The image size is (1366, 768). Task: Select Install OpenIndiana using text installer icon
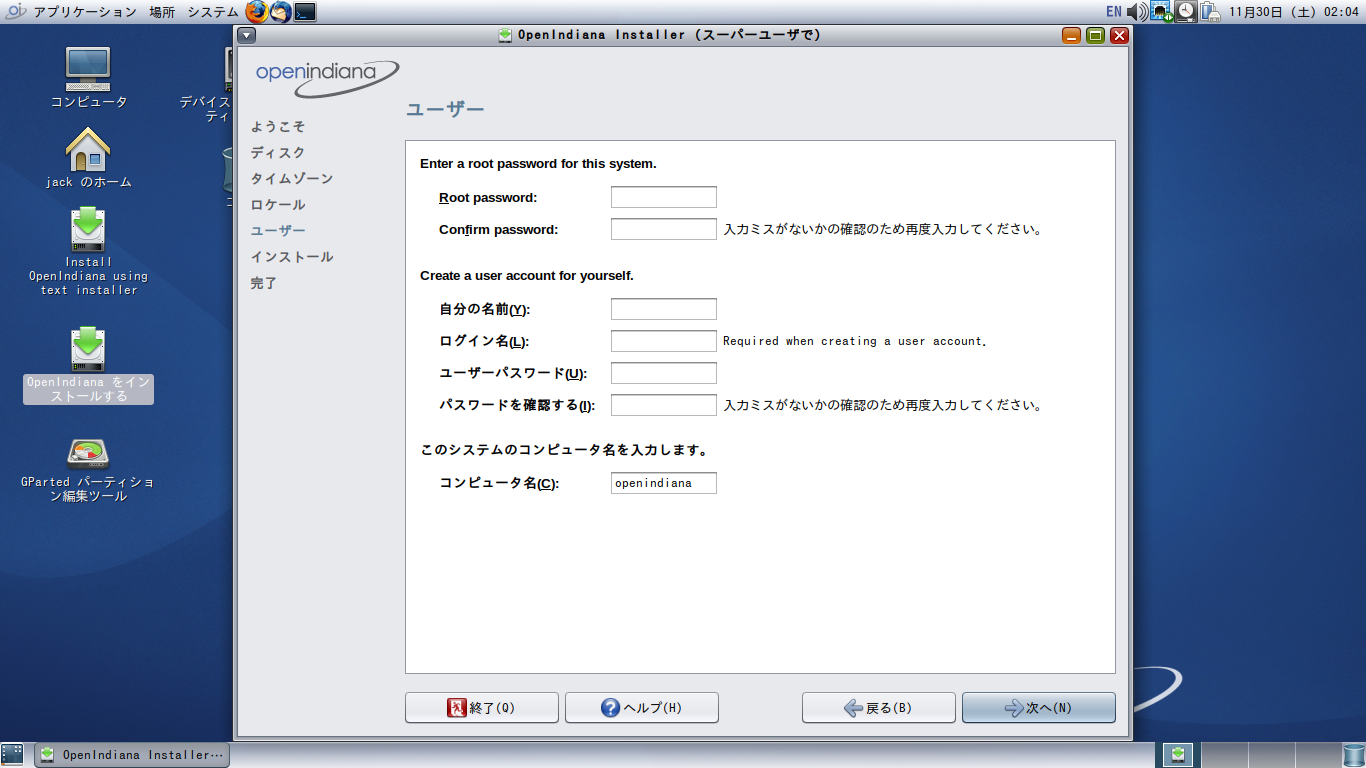tap(88, 251)
